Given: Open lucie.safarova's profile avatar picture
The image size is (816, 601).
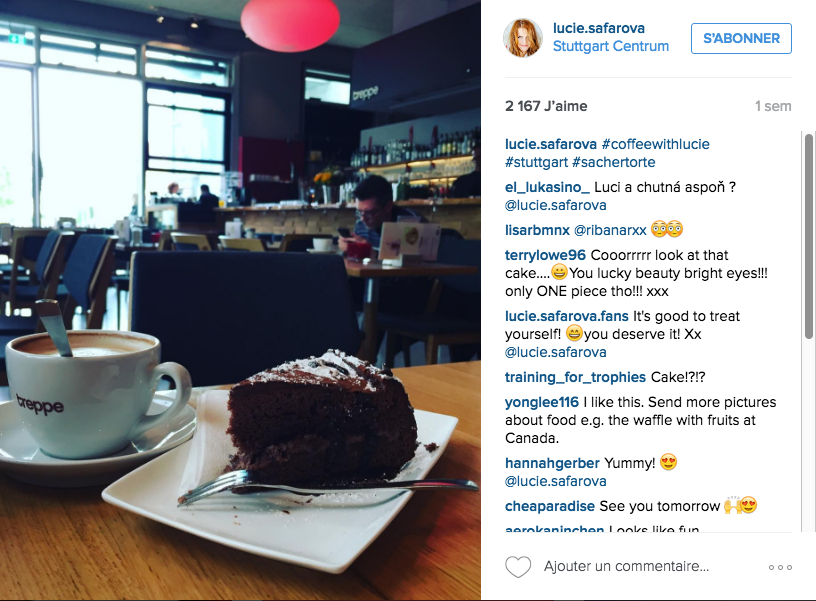Looking at the screenshot, I should [522, 37].
